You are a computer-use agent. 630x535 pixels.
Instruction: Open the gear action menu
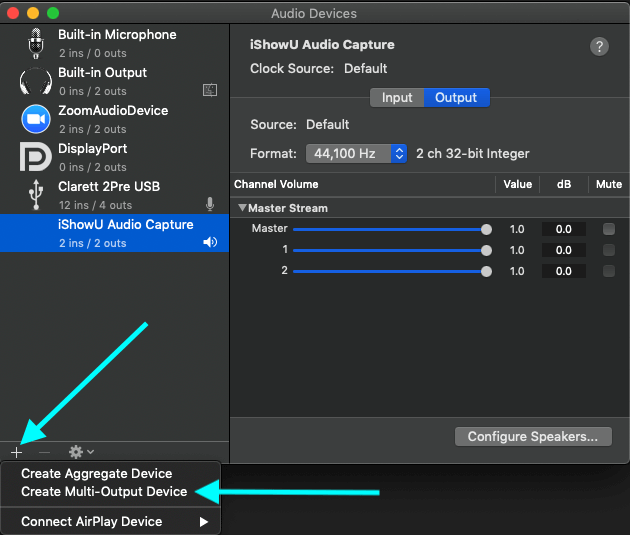point(81,452)
